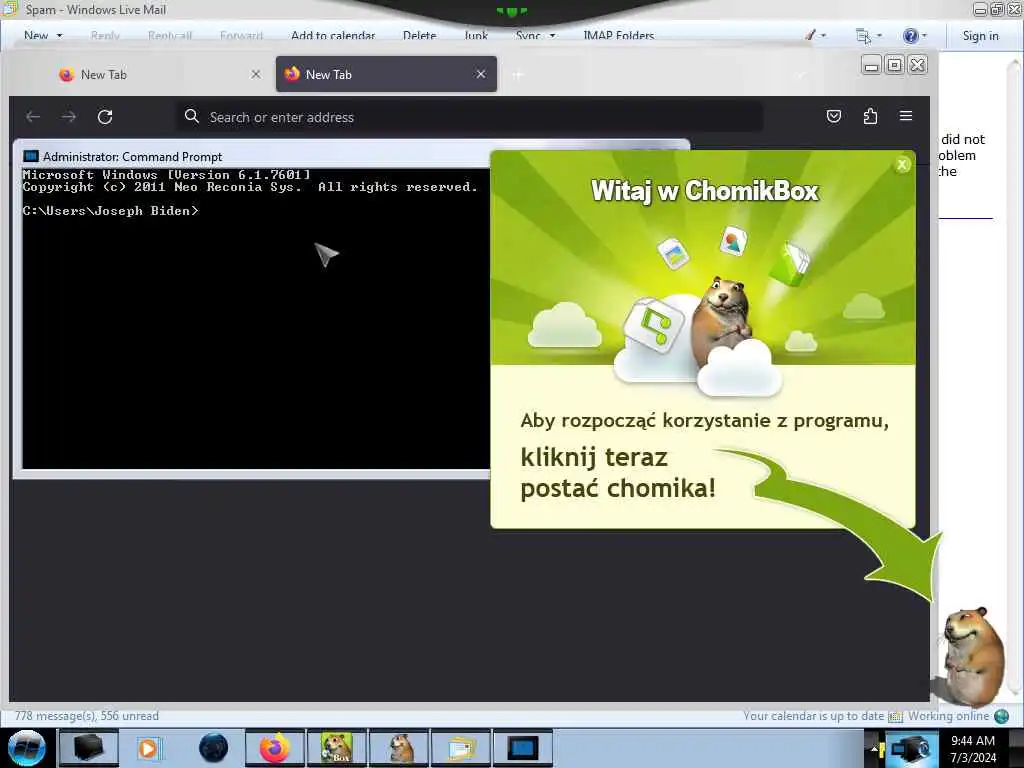Open the ChomikBox taskbar icon
1024x768 pixels.
[x=336, y=748]
